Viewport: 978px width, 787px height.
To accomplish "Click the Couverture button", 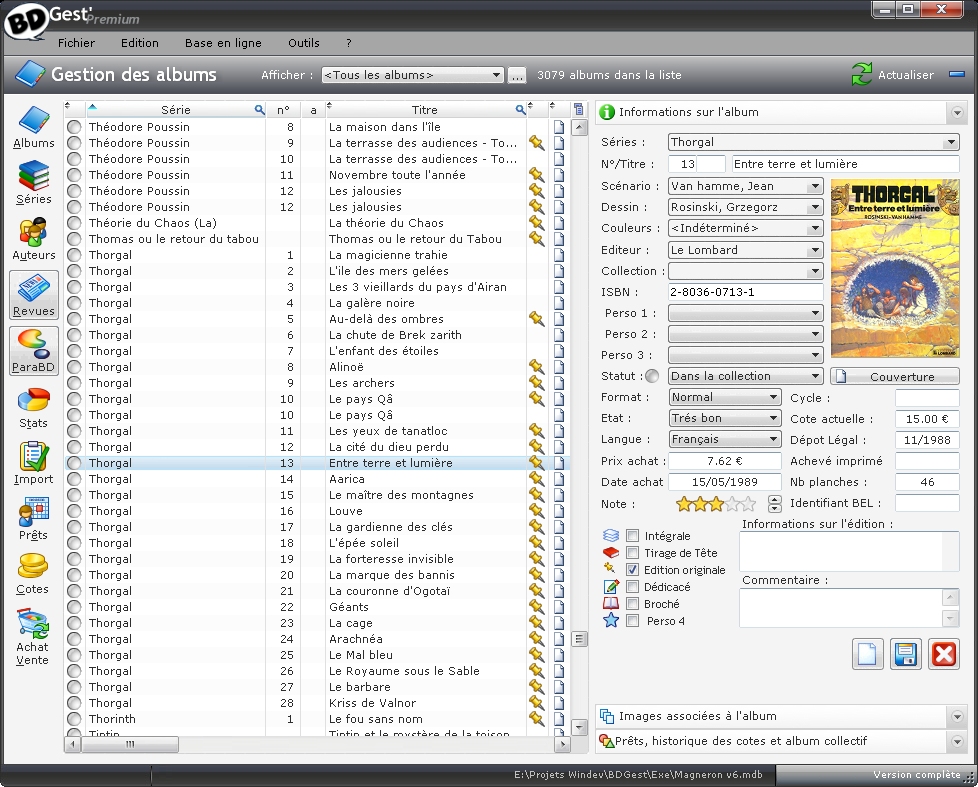I will tap(894, 376).
